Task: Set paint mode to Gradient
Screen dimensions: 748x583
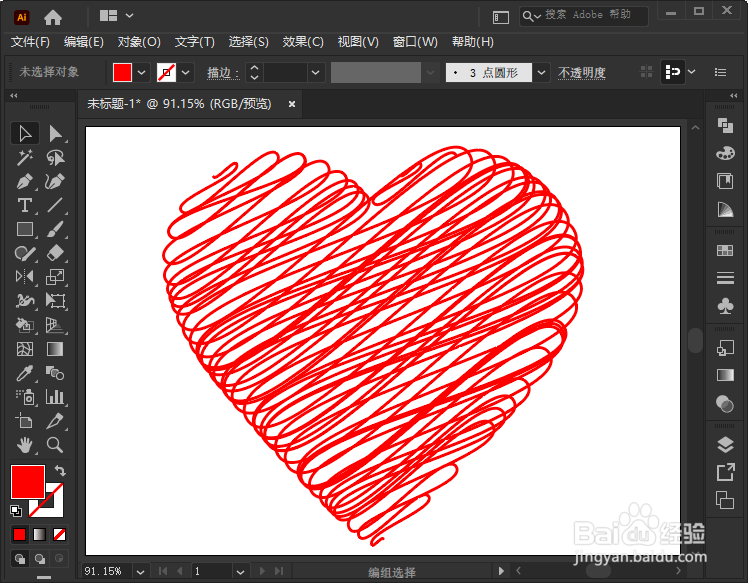Action: (x=40, y=535)
